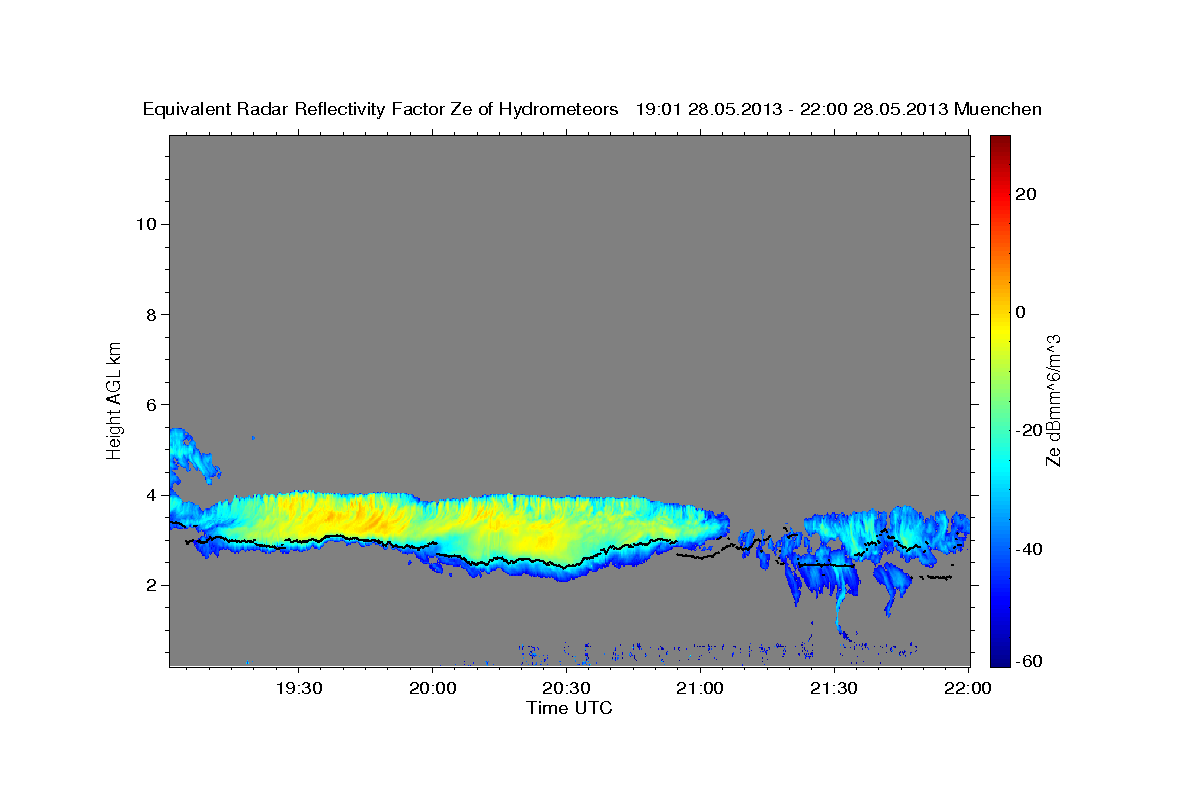Click the 'Ze dBmm^6/m^3' colorbar unit label
1200x800 pixels.
tap(1052, 400)
